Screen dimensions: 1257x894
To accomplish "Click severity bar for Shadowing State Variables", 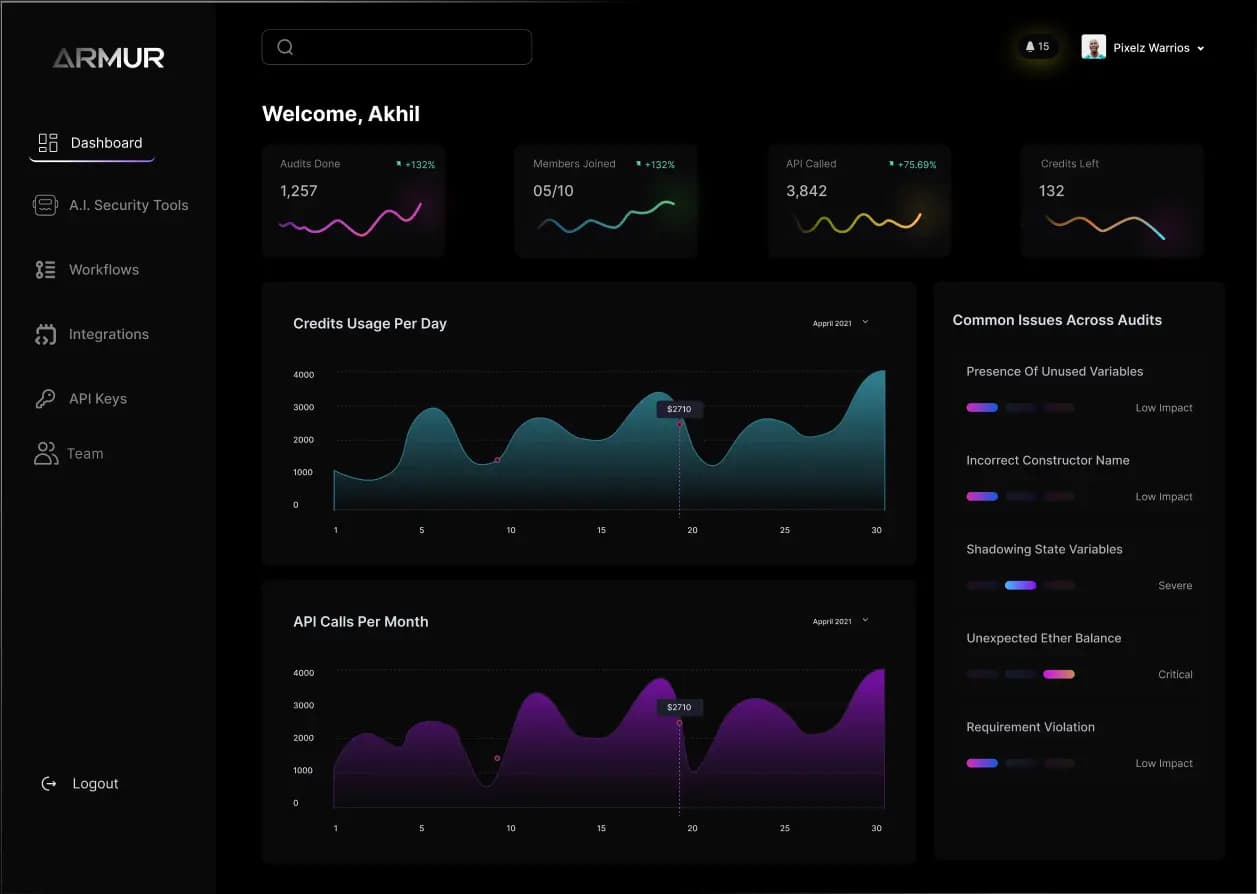I will 1020,585.
